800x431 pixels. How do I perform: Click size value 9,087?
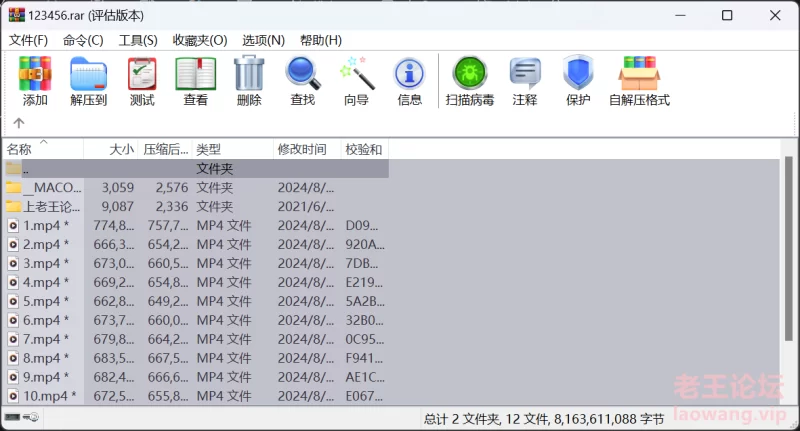point(118,207)
